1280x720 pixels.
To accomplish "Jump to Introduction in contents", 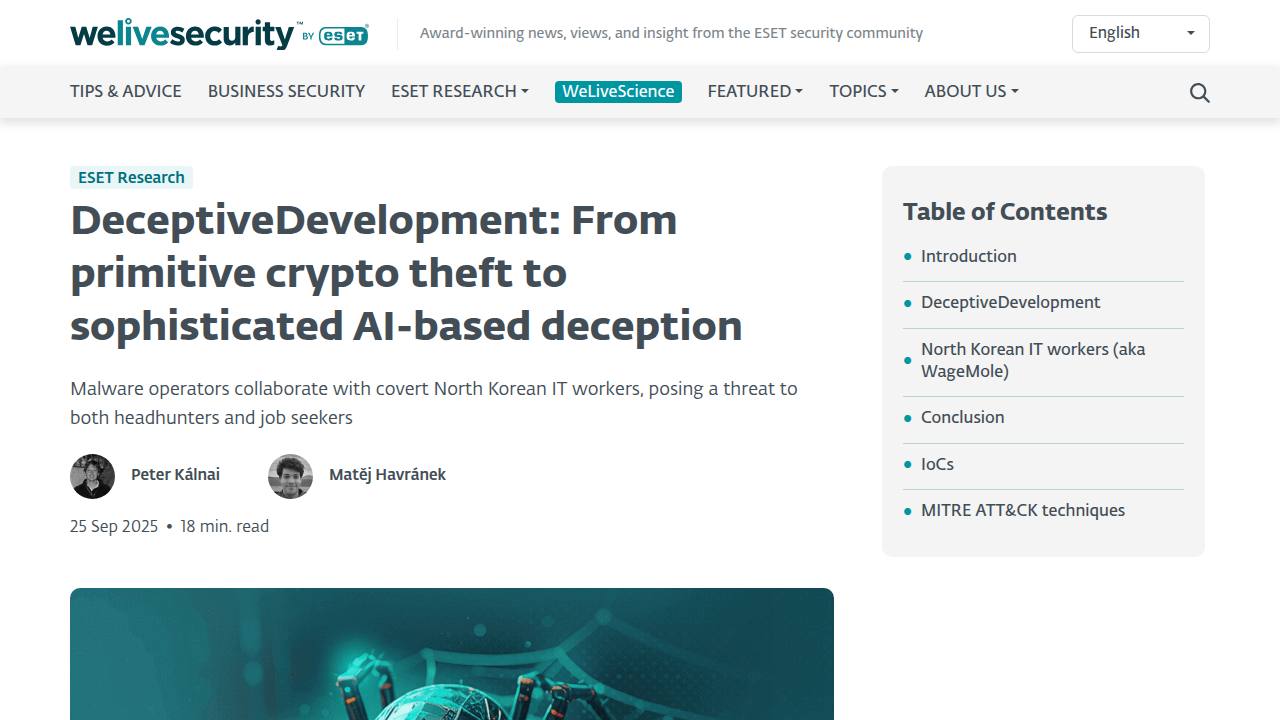I will click(x=968, y=256).
